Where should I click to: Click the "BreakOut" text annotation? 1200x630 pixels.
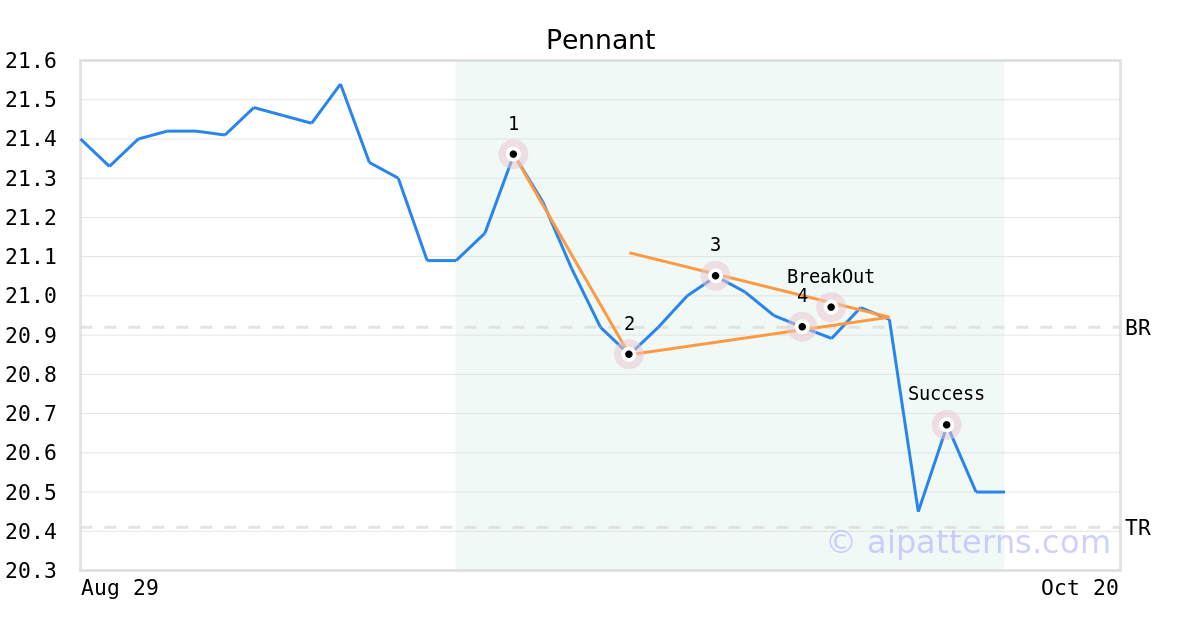[x=830, y=277]
